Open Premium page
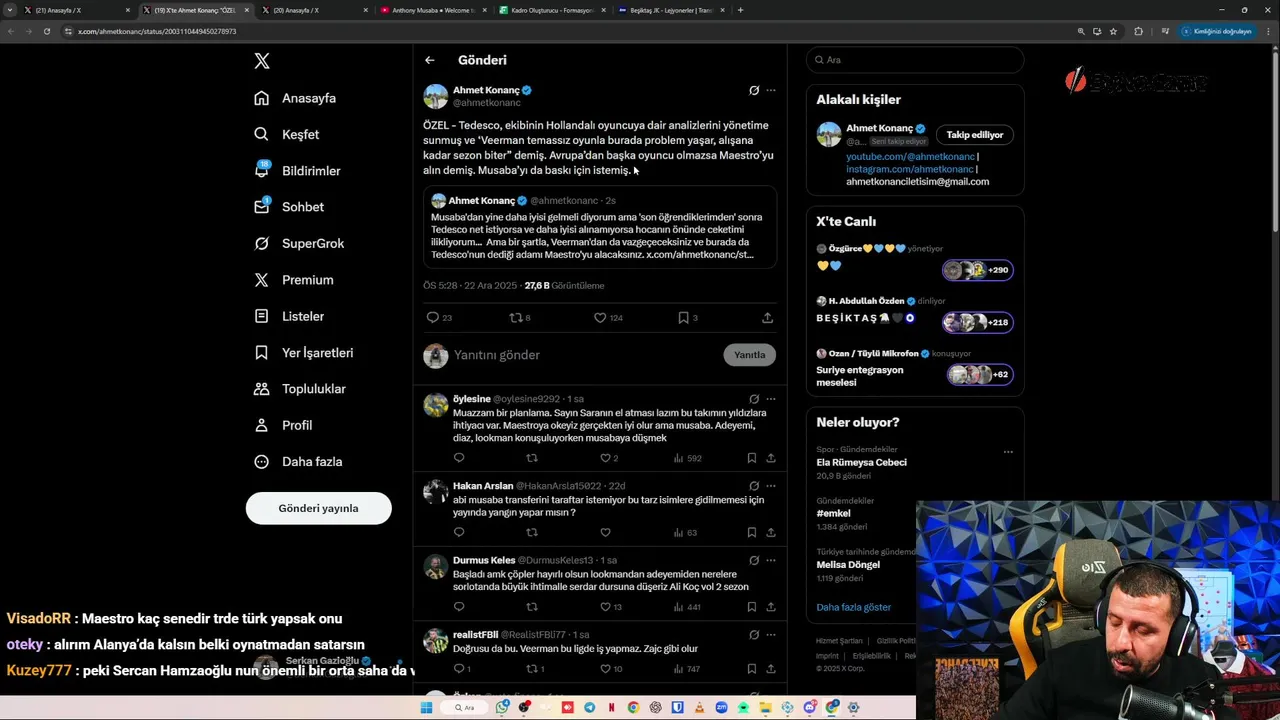The image size is (1280, 720). coord(294,280)
